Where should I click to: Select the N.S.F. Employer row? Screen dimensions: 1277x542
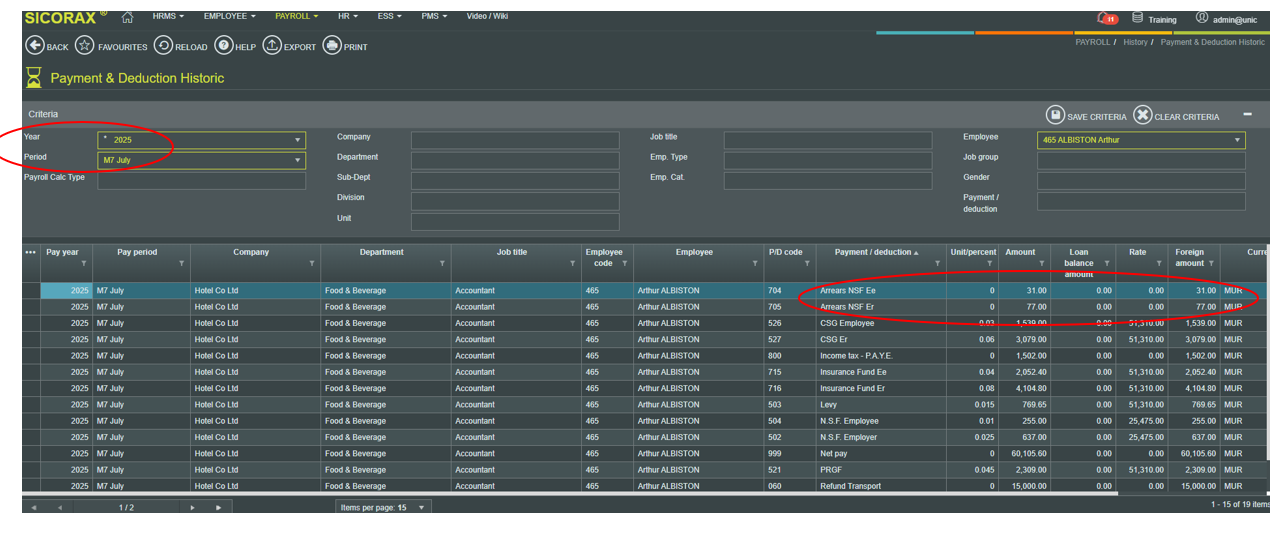(645, 437)
